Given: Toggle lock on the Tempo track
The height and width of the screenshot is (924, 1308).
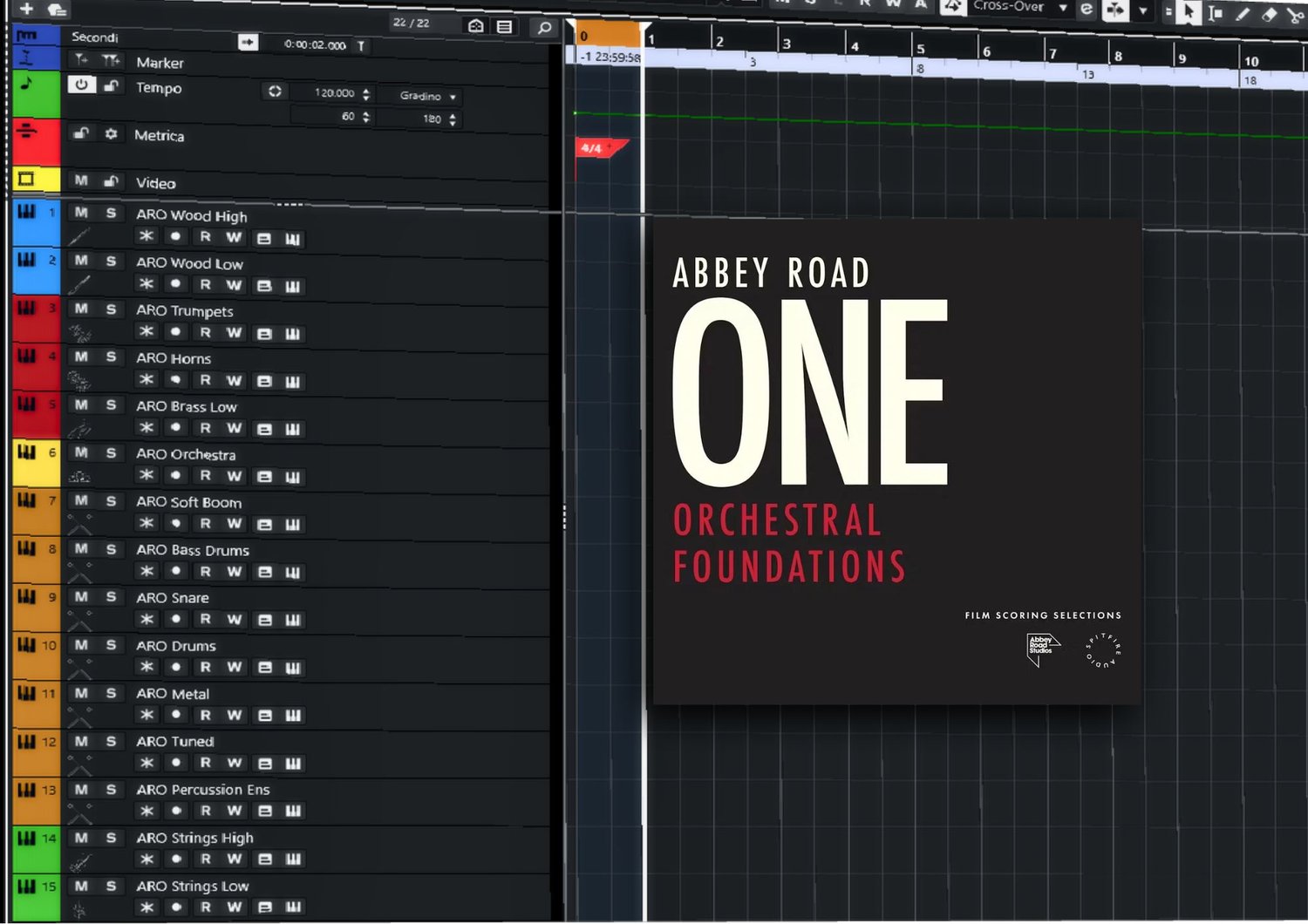Looking at the screenshot, I should click(x=111, y=85).
